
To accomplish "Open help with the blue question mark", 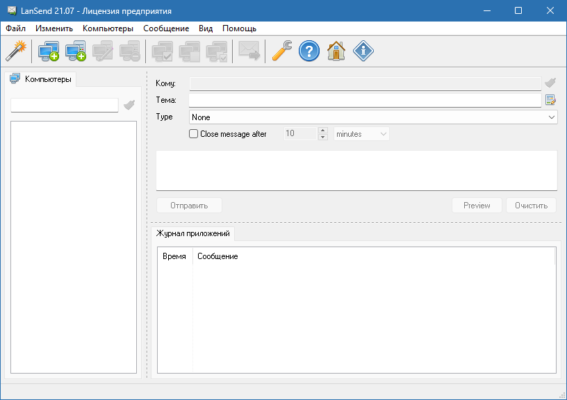I will (x=309, y=51).
